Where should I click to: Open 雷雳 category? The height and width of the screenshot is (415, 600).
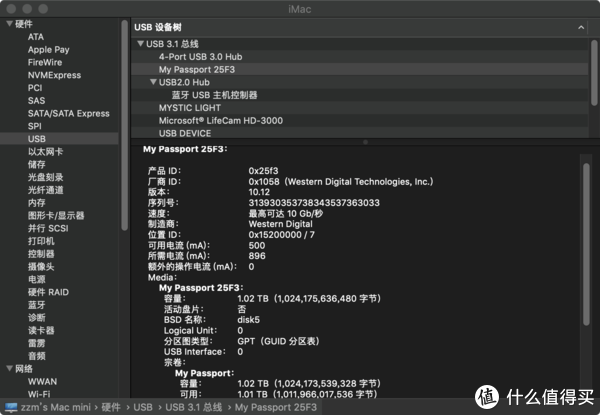coord(37,343)
